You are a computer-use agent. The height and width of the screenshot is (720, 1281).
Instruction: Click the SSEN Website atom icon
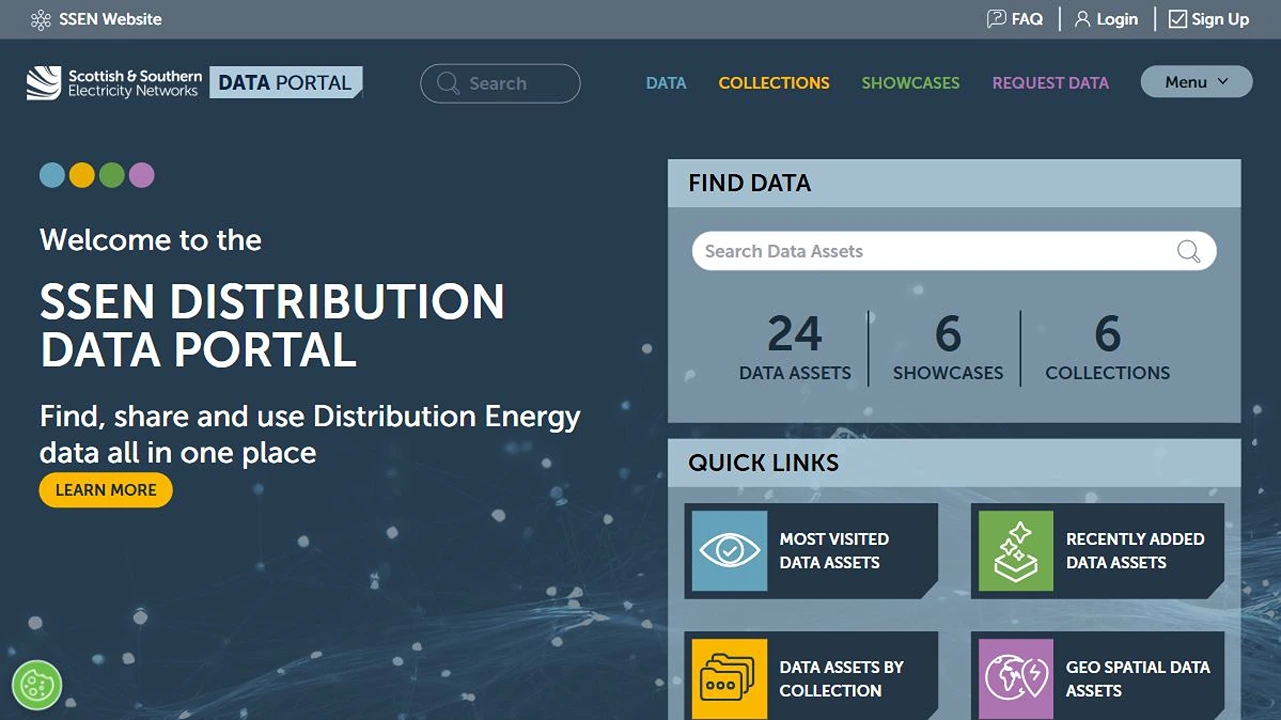click(x=41, y=20)
